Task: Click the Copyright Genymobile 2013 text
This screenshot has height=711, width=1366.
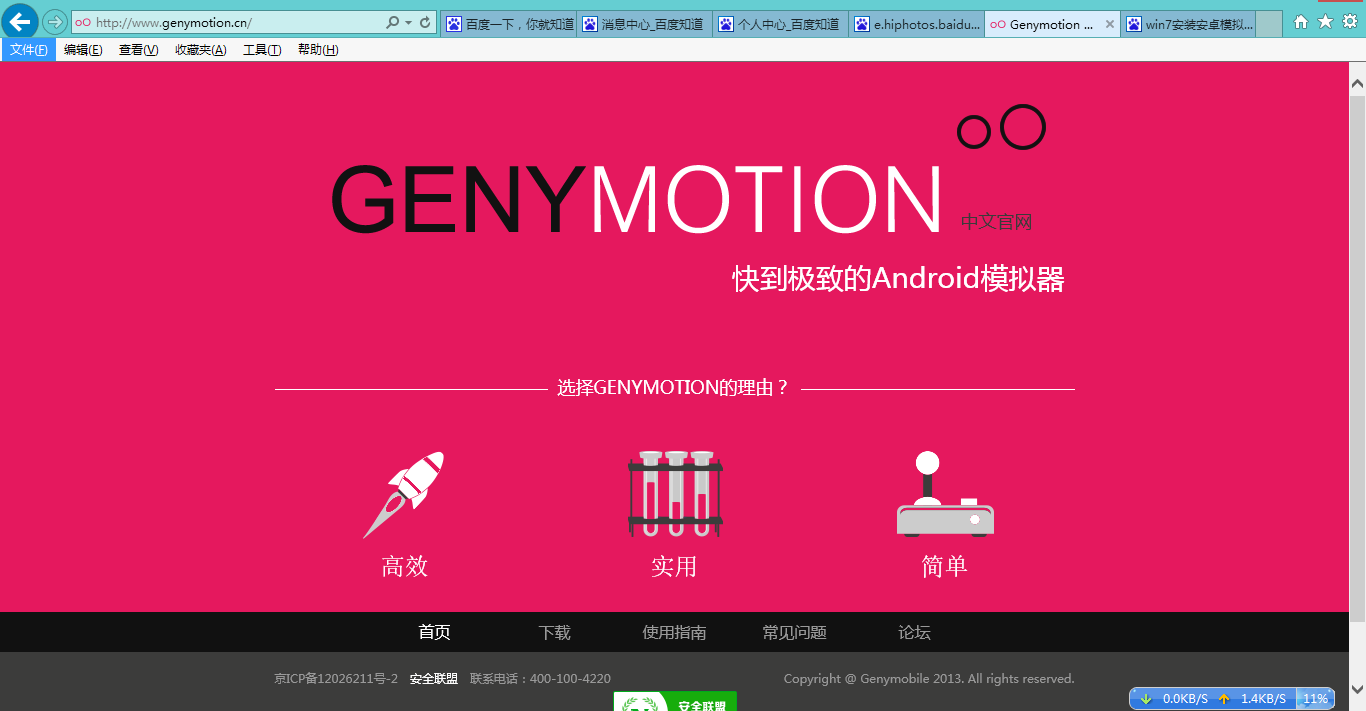Action: 929,679
